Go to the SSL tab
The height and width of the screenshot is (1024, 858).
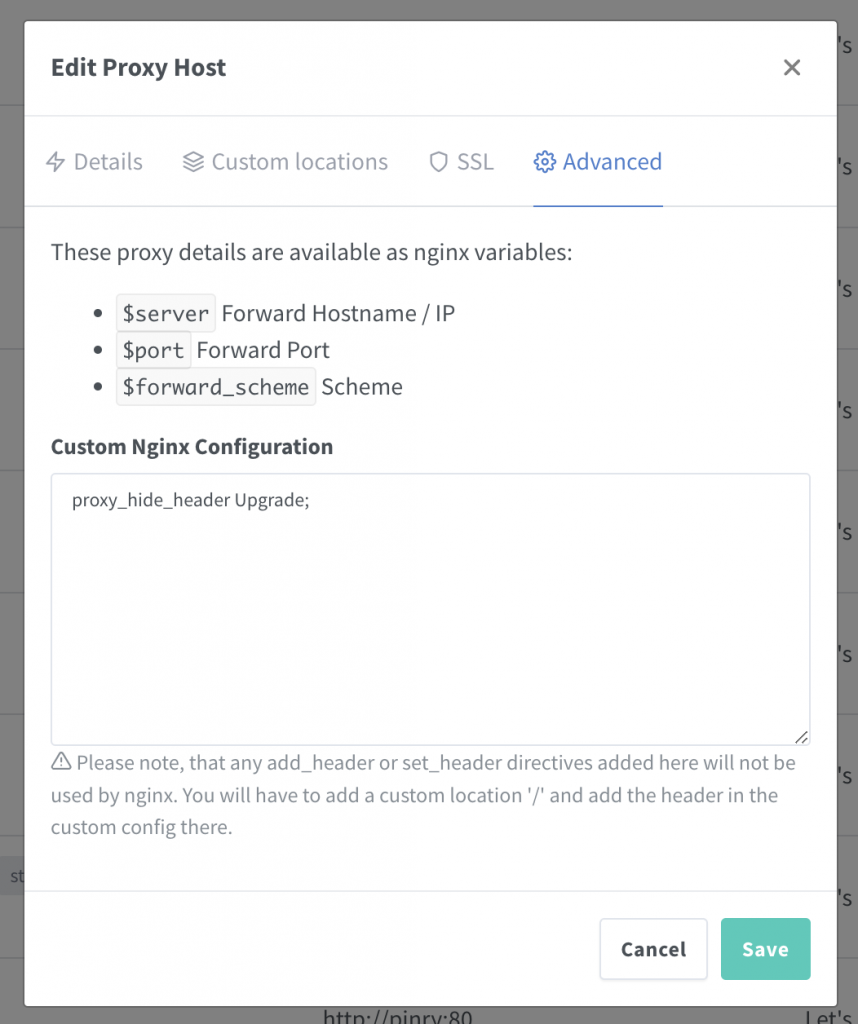pyautogui.click(x=461, y=162)
